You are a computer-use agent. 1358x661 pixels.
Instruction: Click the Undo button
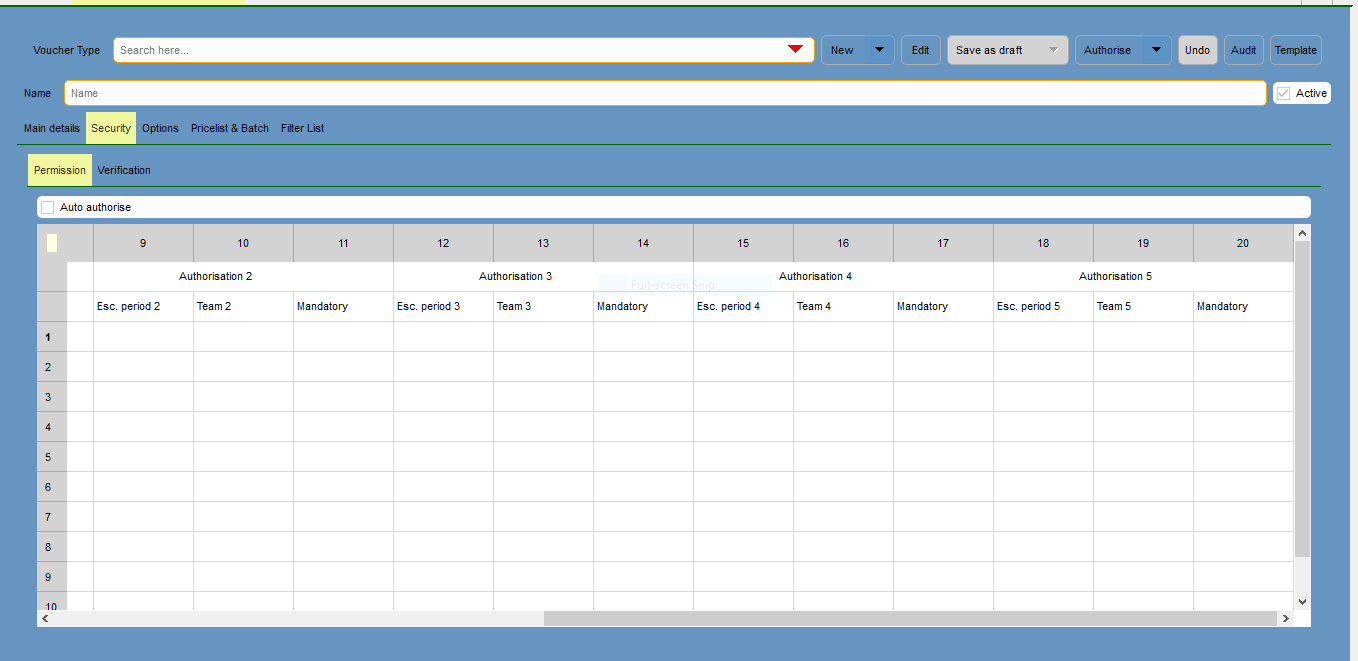click(1197, 50)
